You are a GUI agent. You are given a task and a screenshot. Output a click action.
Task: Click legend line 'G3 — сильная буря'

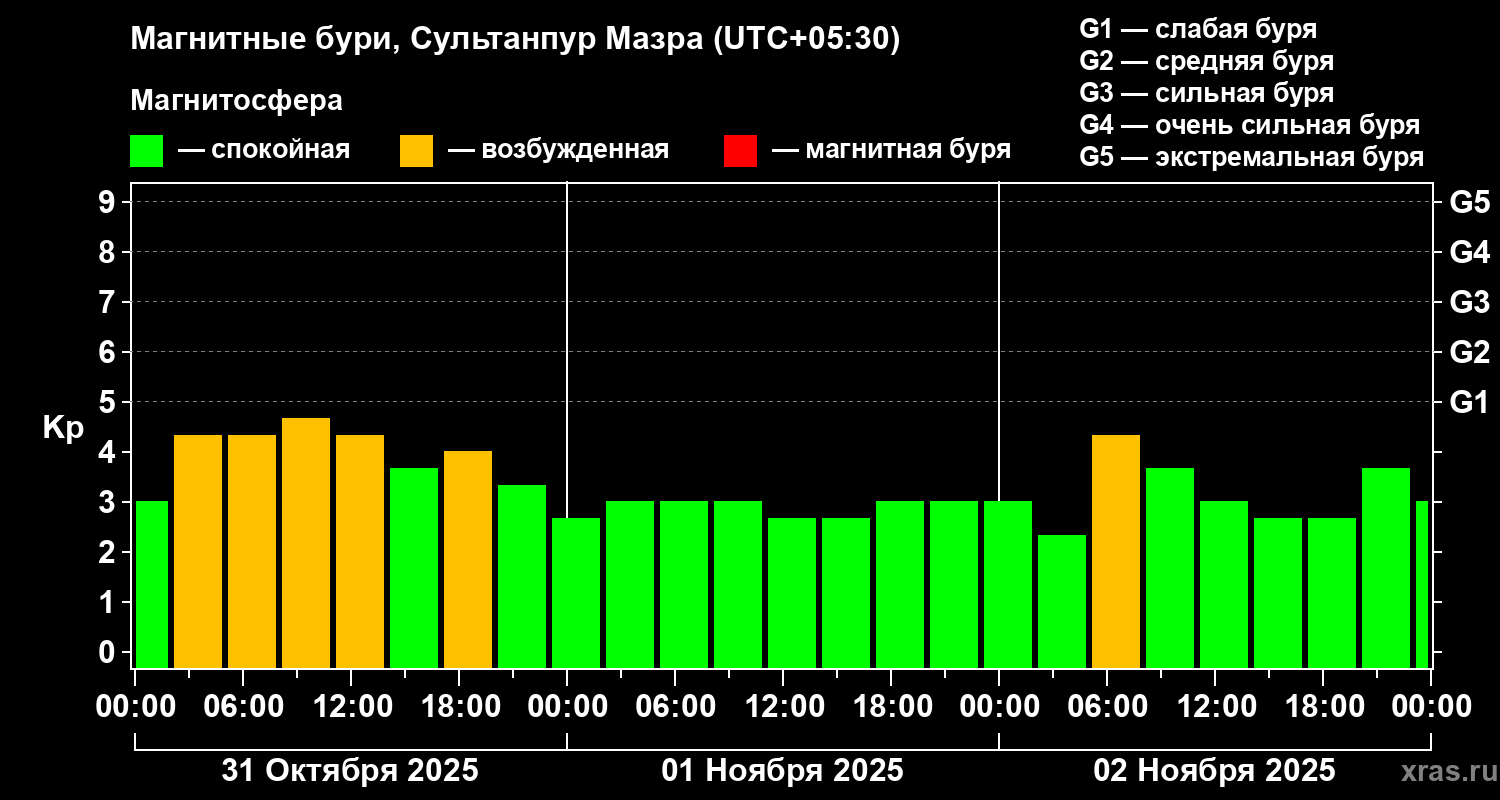pyautogui.click(x=1206, y=93)
